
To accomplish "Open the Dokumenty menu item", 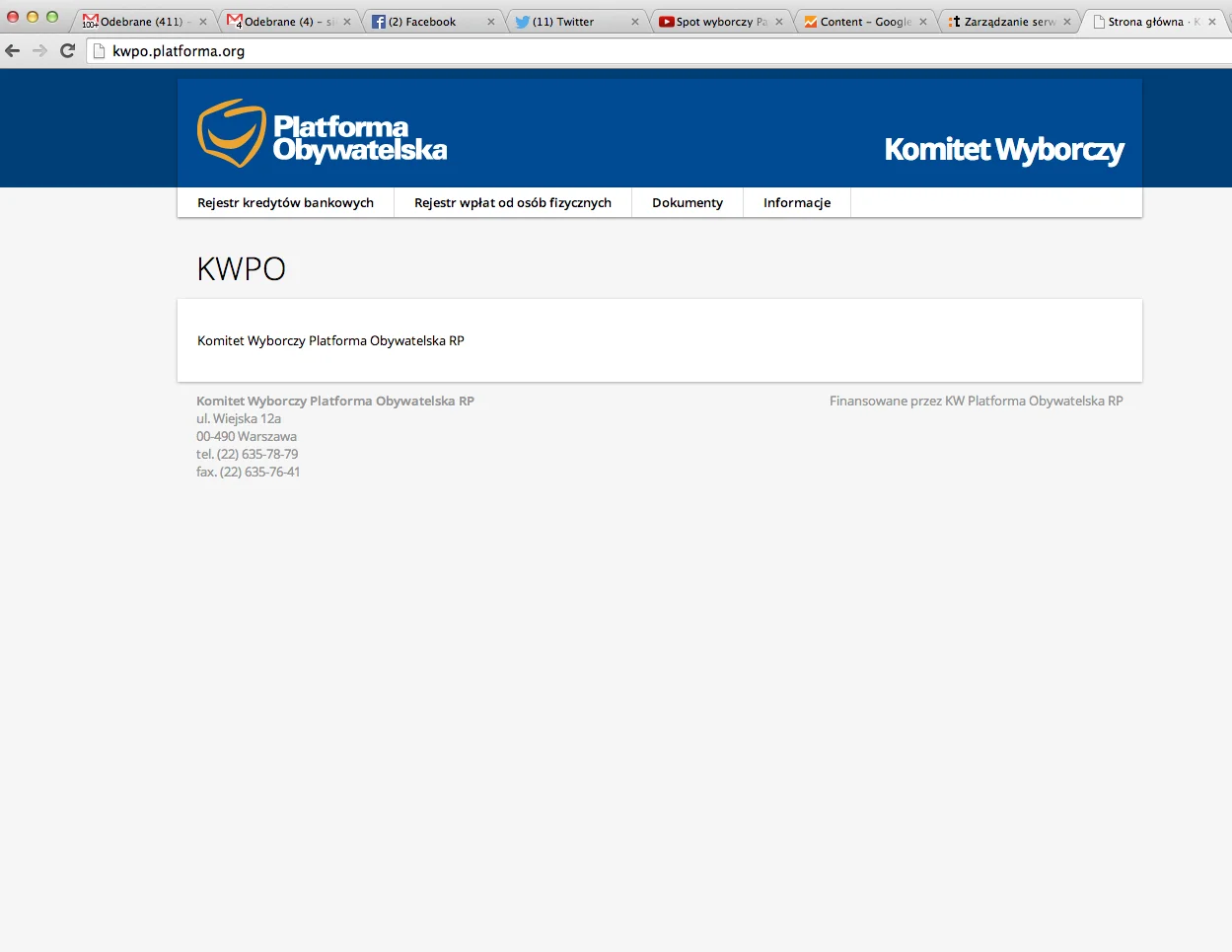I will [x=688, y=202].
